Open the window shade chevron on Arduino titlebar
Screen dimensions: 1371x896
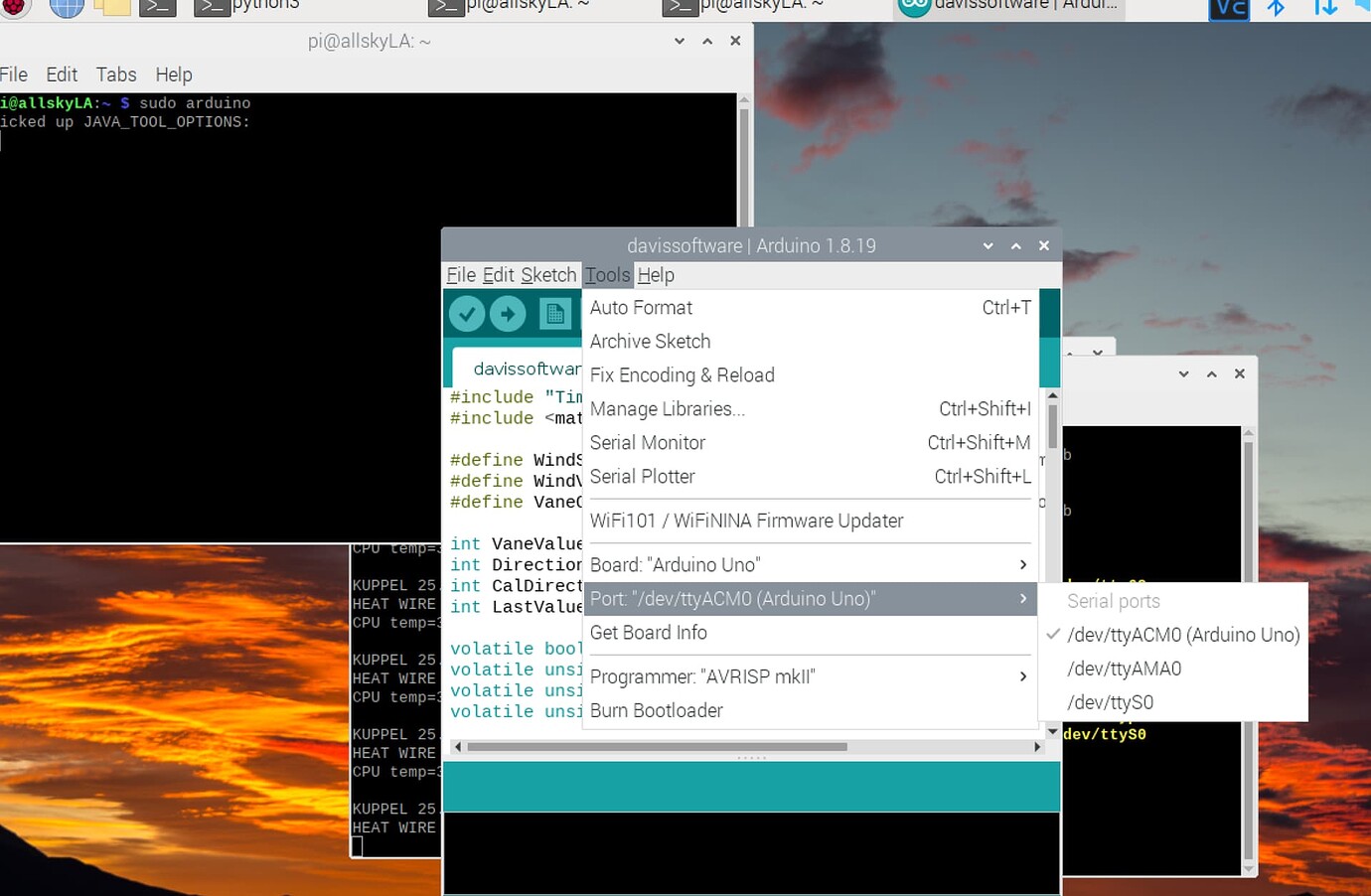tap(988, 245)
